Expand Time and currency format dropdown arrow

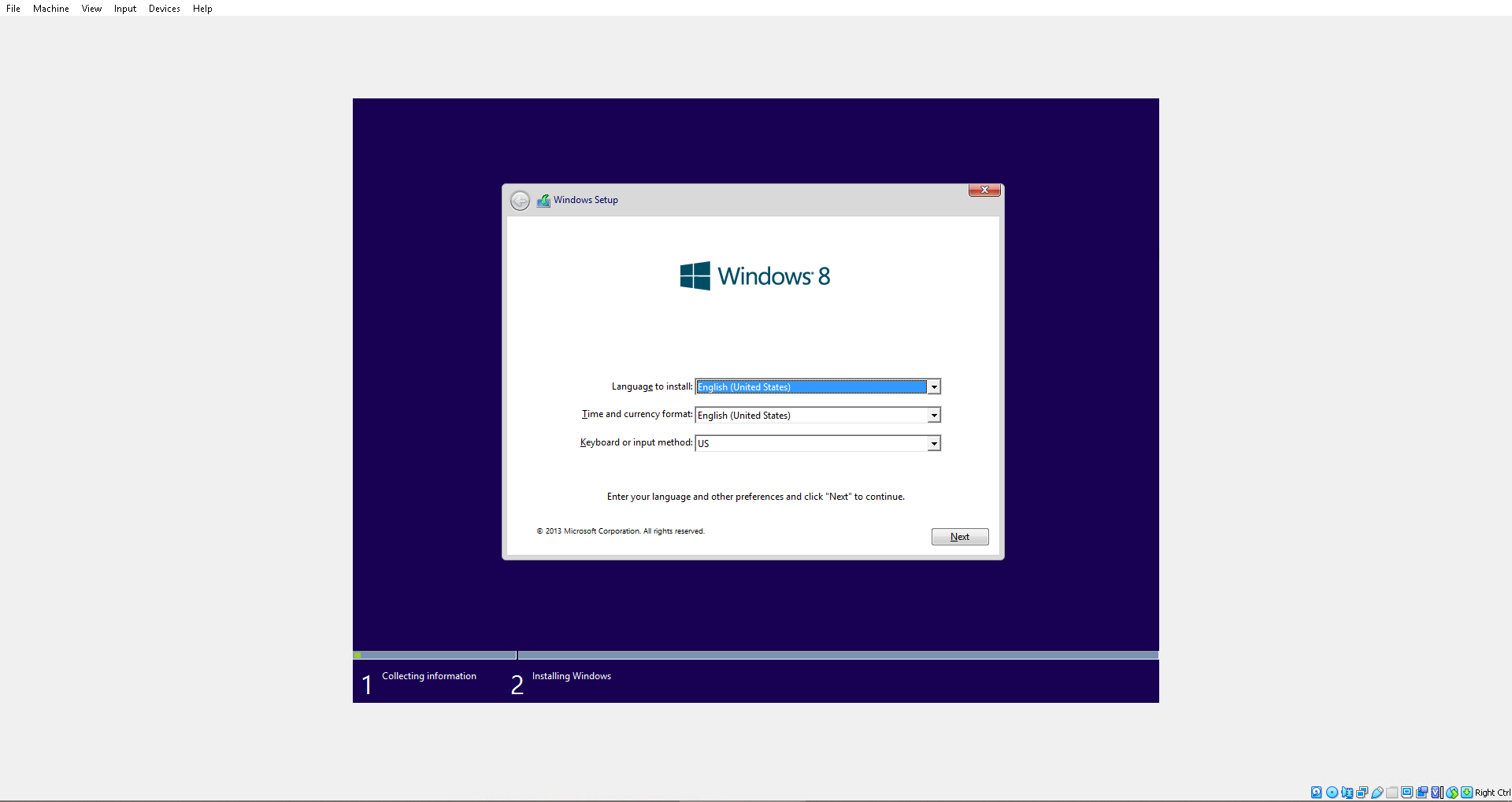click(x=934, y=416)
